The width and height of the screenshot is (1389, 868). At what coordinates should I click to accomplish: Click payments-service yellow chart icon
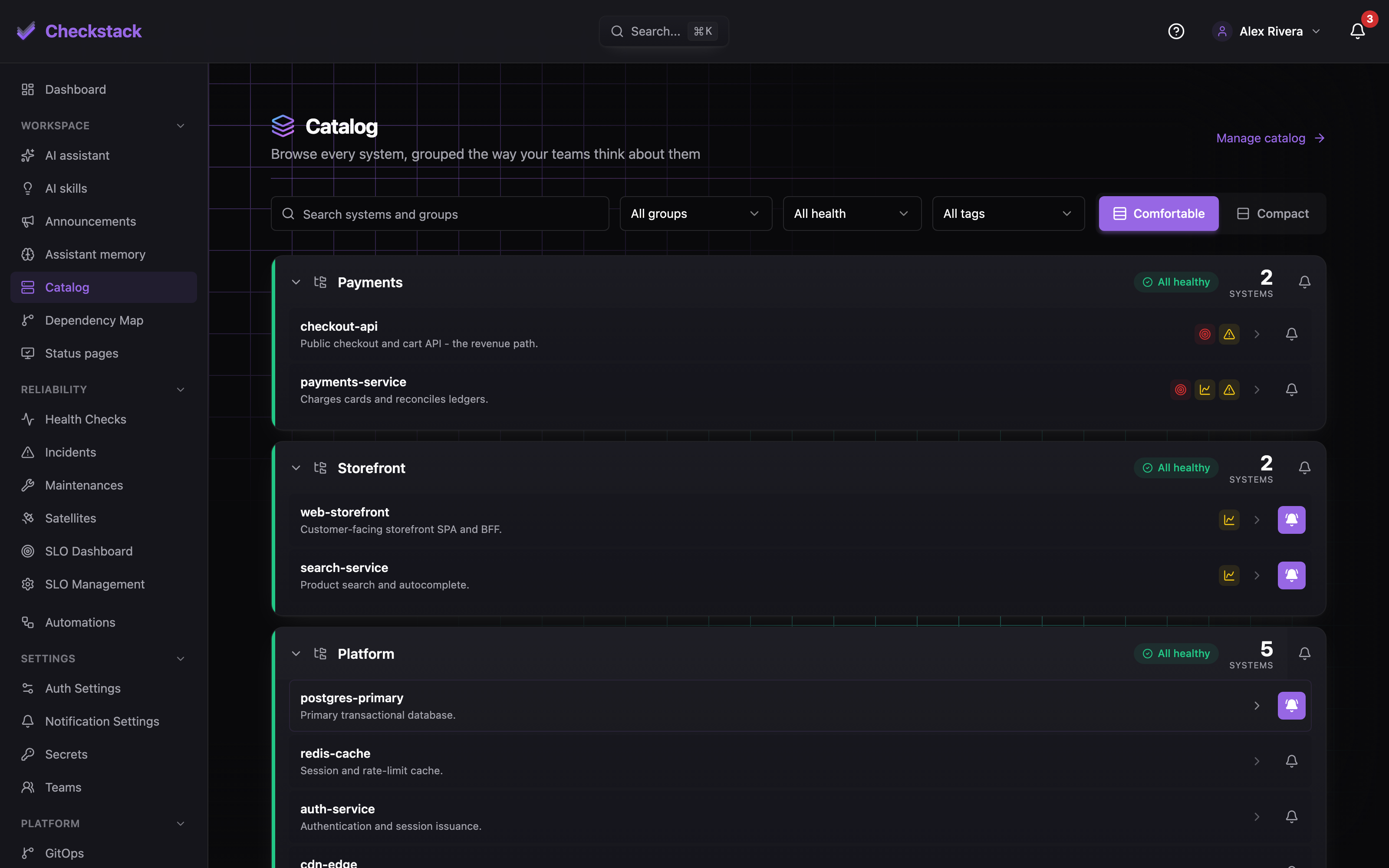[x=1205, y=390]
